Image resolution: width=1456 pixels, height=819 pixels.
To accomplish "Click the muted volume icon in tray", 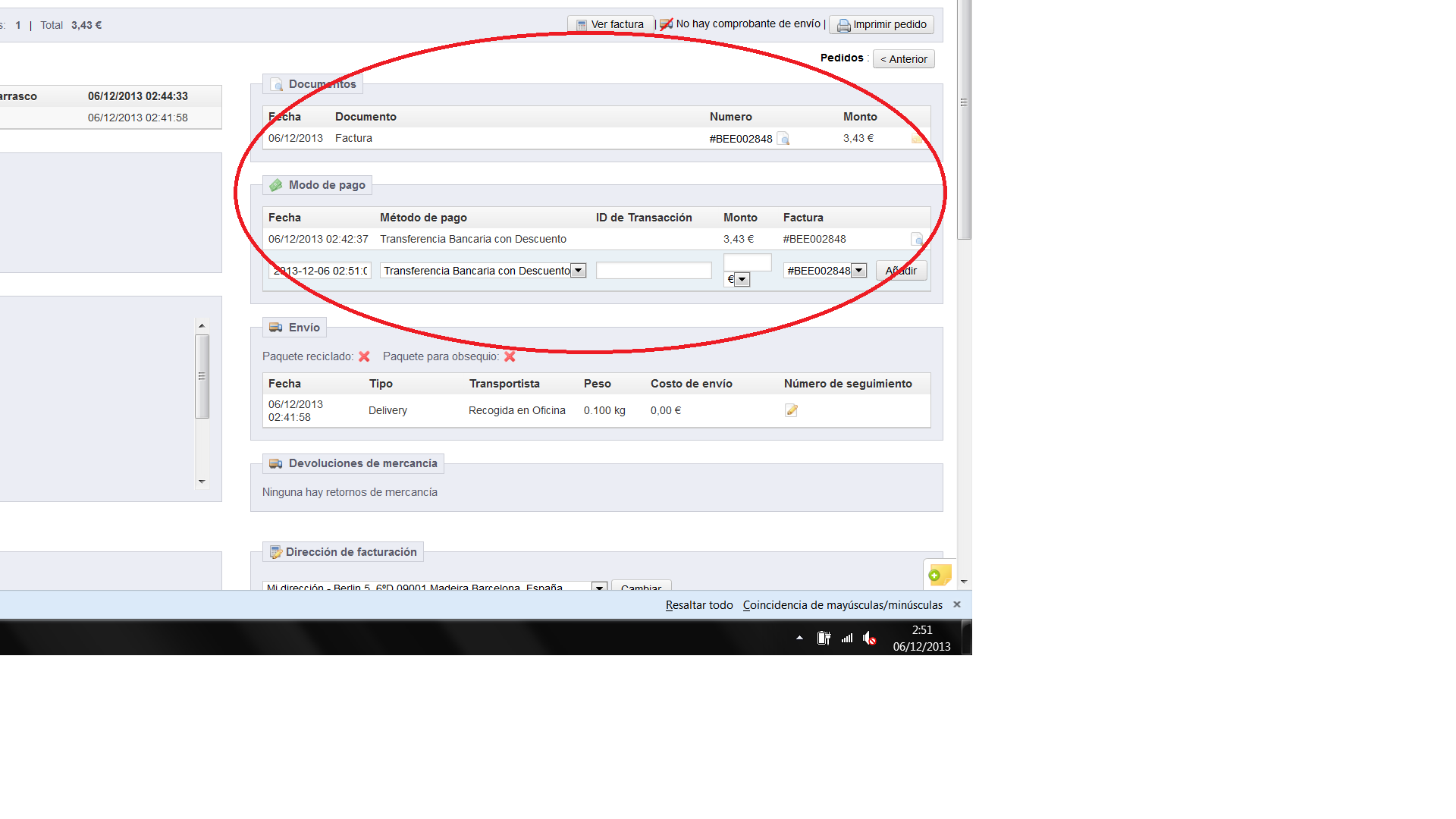I will (870, 638).
